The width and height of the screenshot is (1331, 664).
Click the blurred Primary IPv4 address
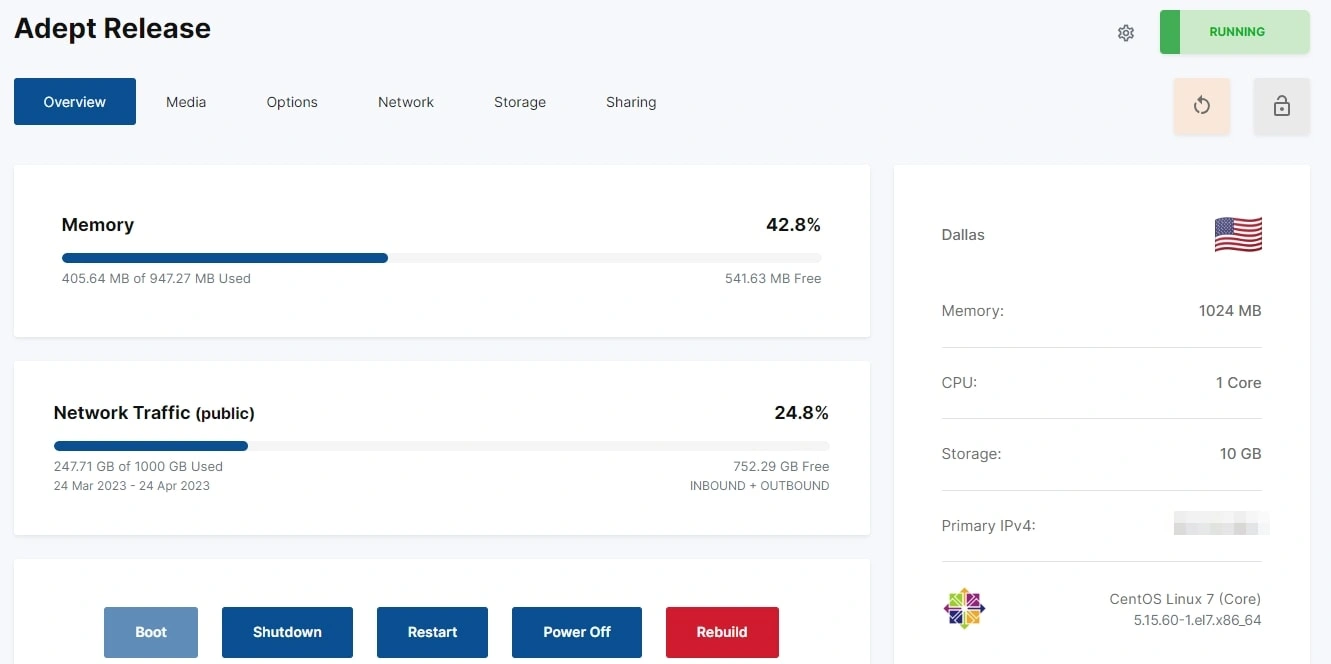point(1221,524)
